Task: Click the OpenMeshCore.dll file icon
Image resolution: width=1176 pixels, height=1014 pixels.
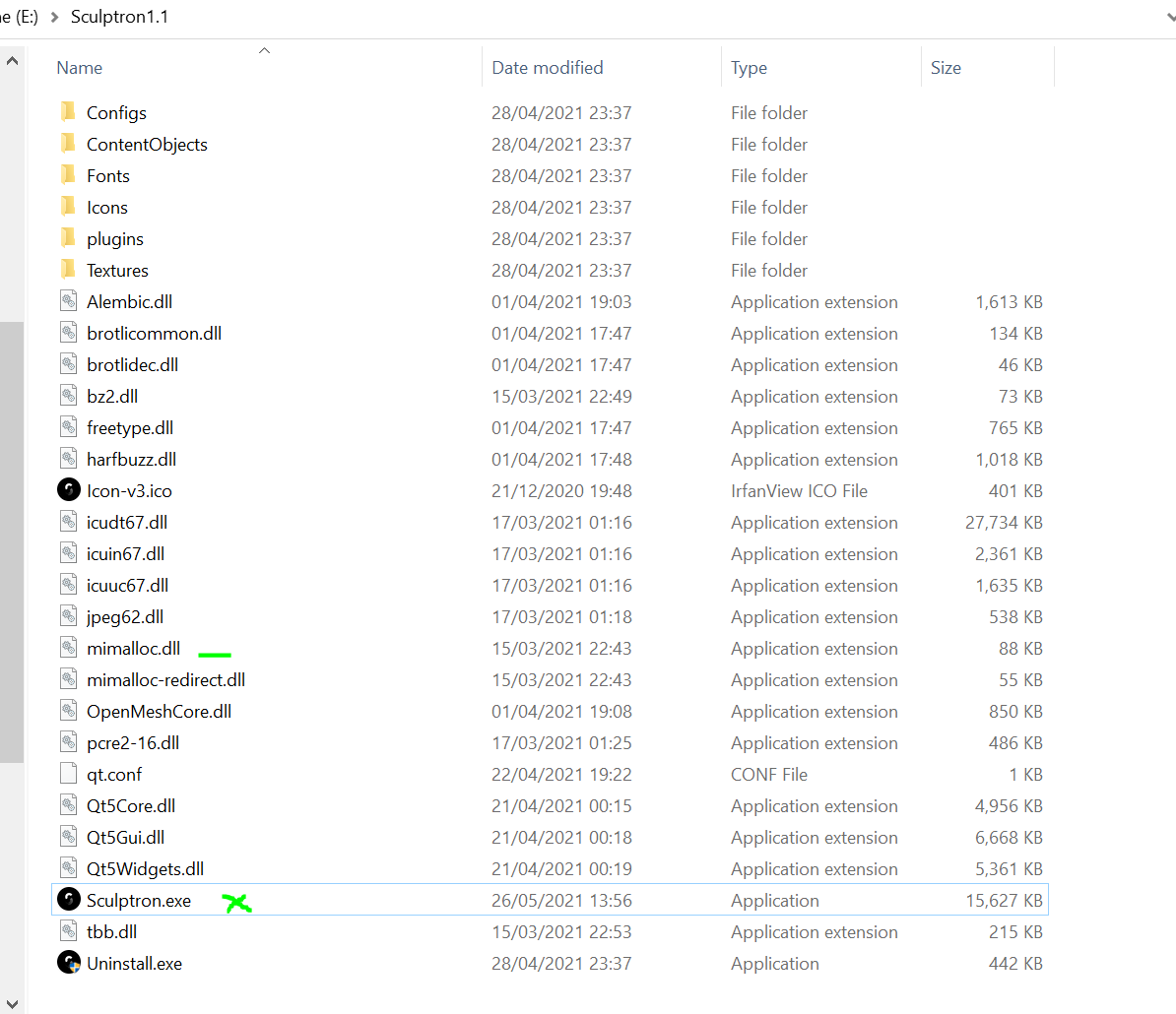Action: [x=68, y=711]
